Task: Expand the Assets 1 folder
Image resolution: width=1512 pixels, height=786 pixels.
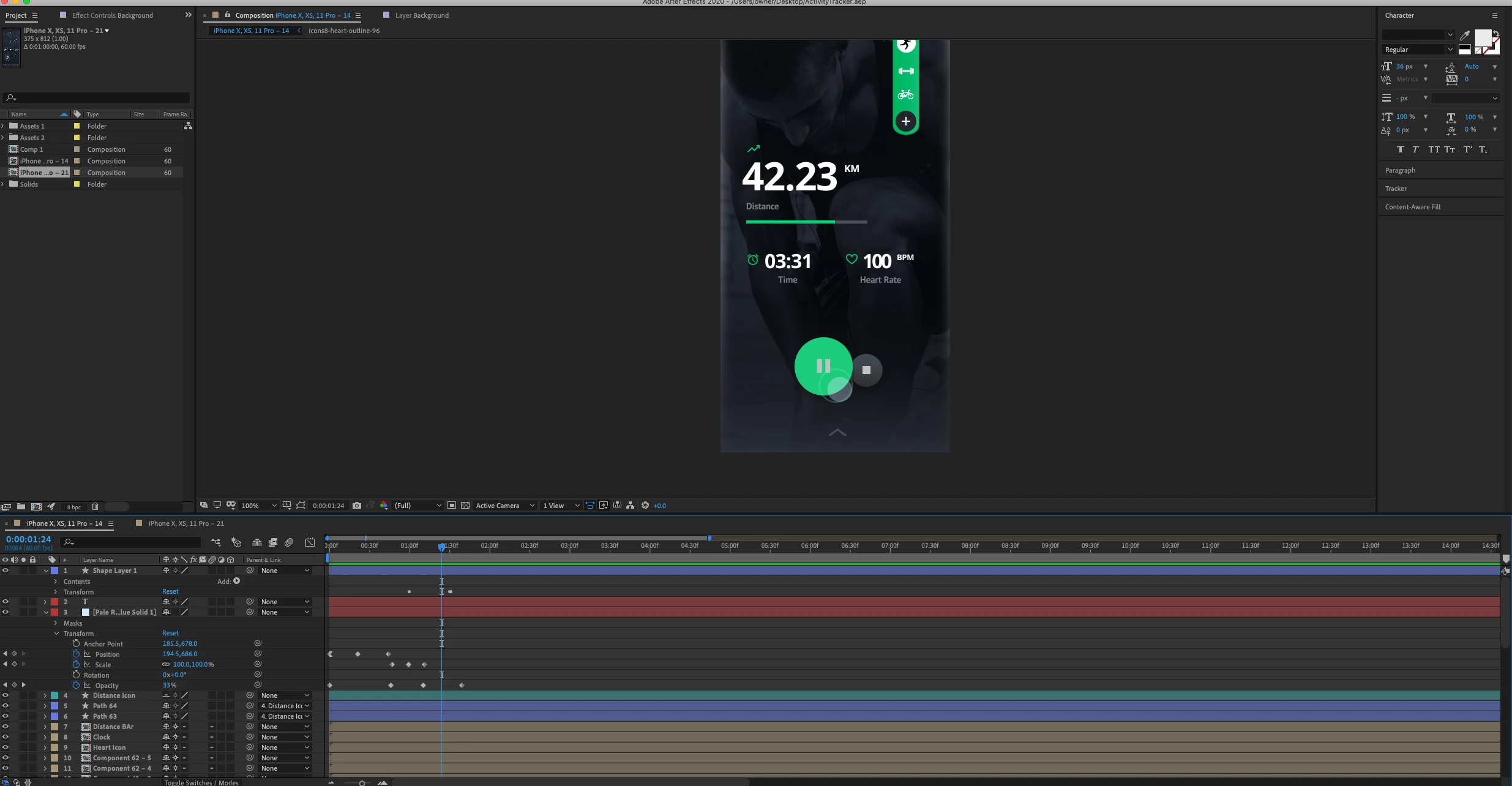Action: [3, 126]
